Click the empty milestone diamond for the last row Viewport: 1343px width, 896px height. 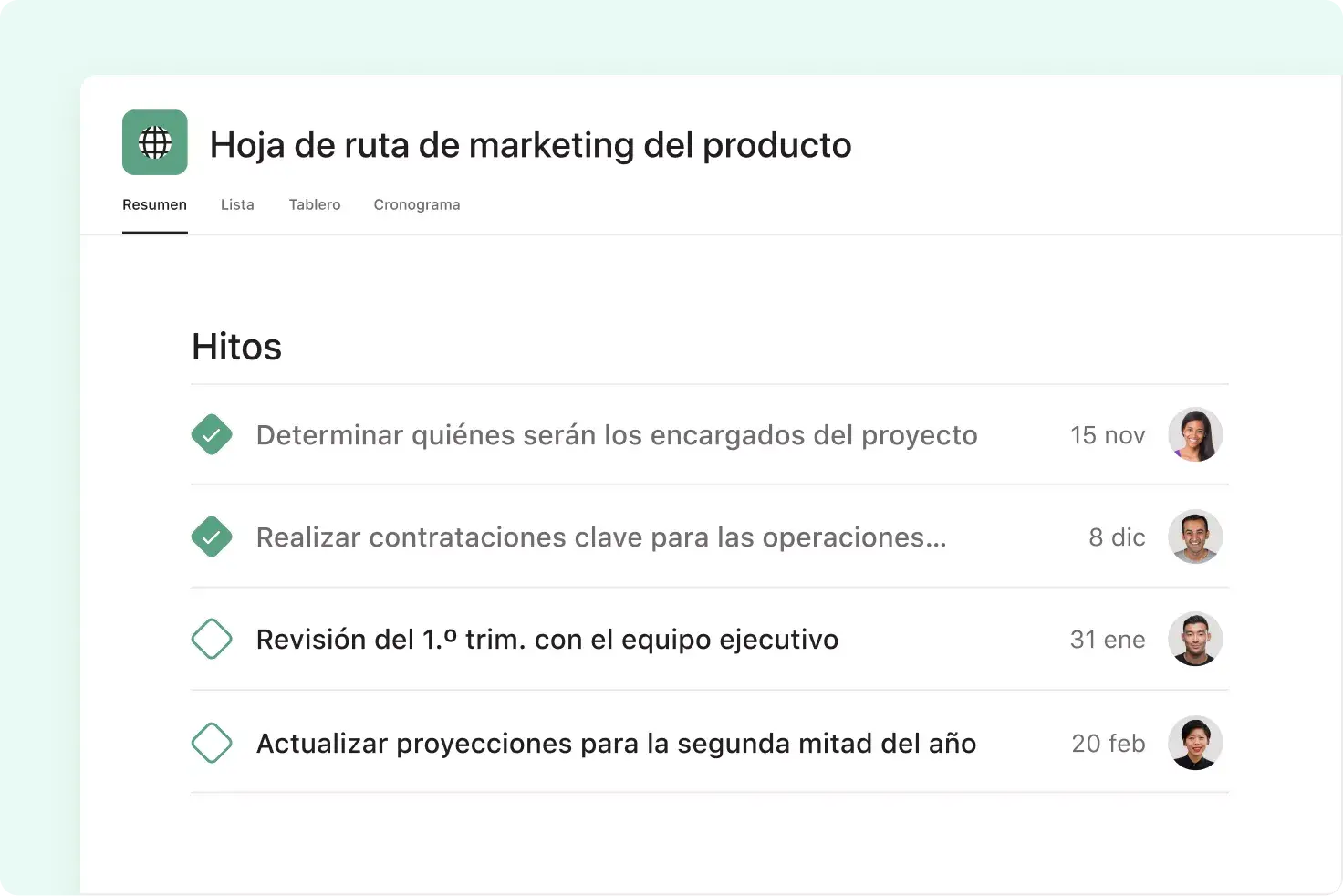(x=212, y=743)
